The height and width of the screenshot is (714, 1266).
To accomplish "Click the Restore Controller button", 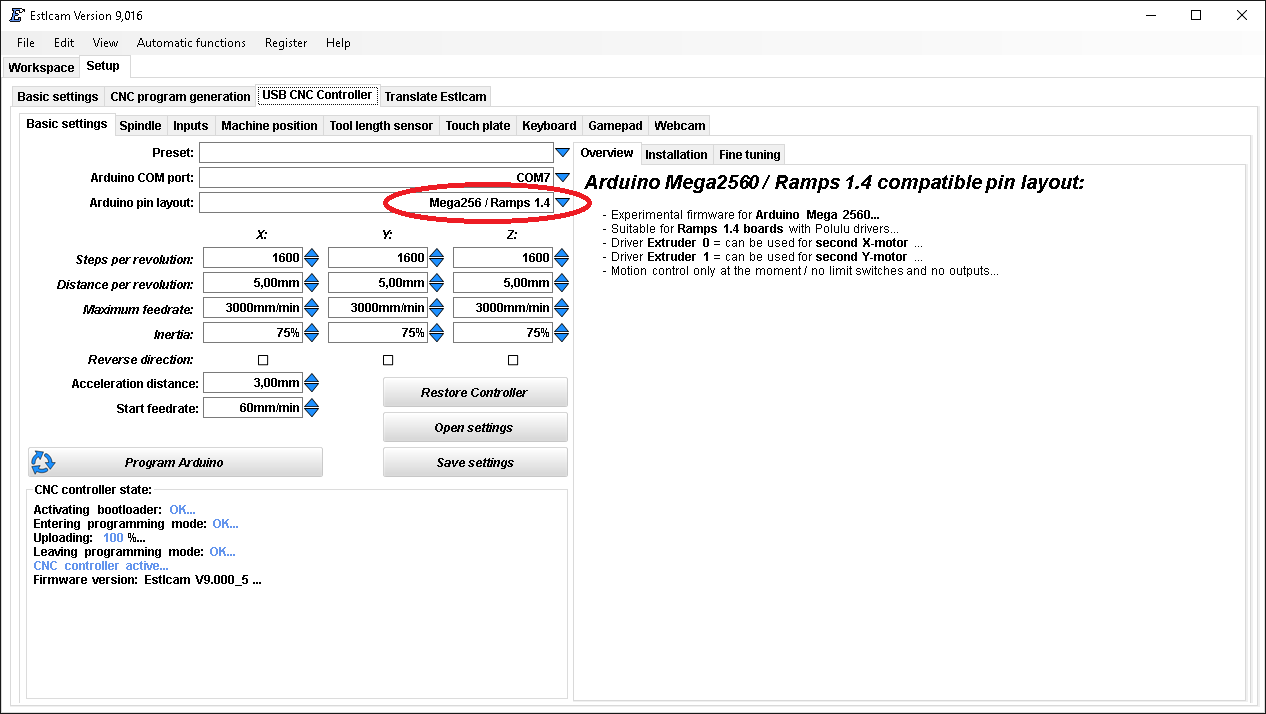I will (475, 392).
